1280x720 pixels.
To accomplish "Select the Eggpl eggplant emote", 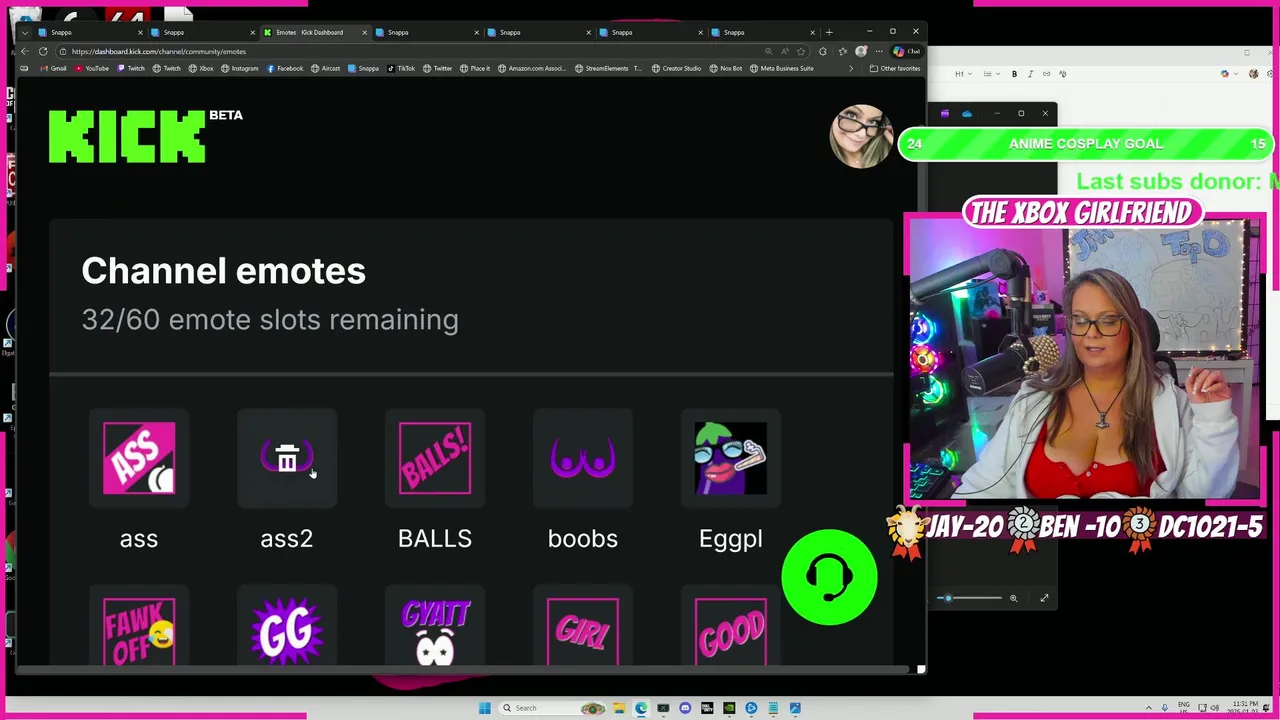I will coord(731,458).
